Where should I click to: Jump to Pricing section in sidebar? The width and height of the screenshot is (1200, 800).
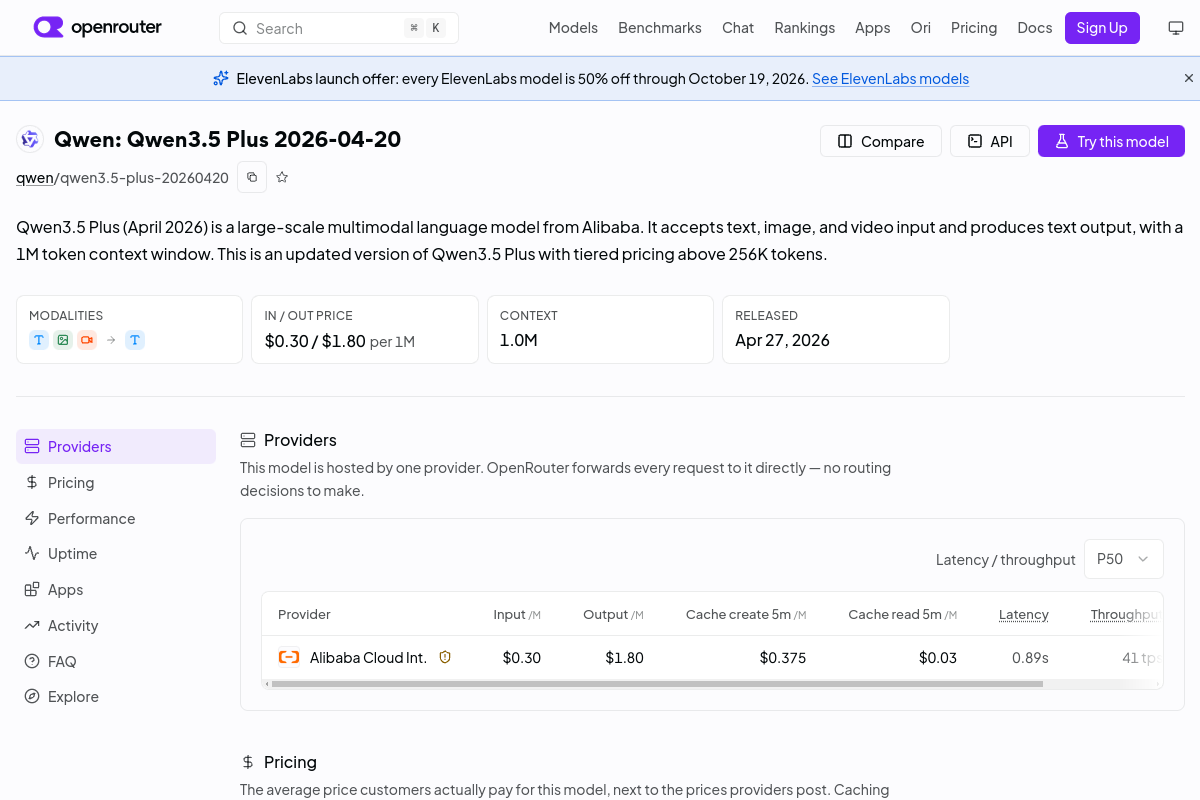(116, 482)
